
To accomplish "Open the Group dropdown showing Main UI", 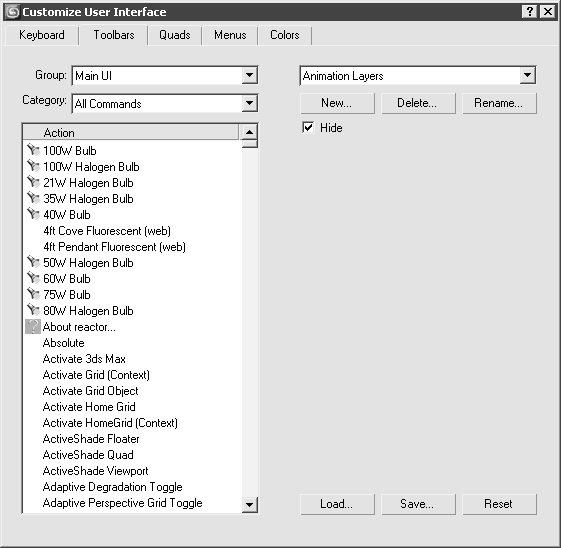I will pyautogui.click(x=249, y=75).
